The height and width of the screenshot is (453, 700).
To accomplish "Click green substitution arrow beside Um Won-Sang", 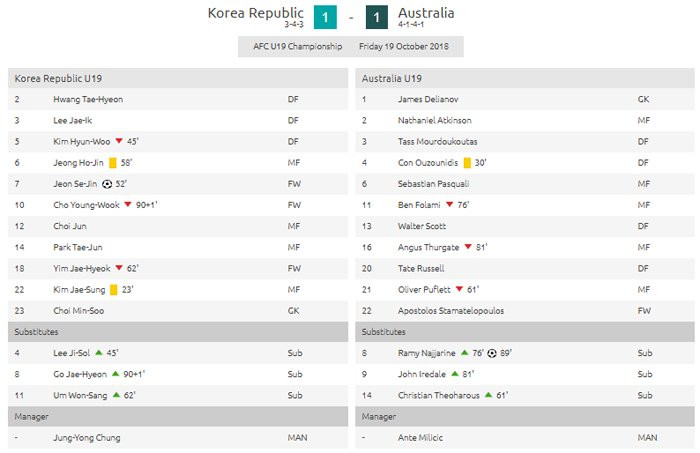I will tap(116, 395).
